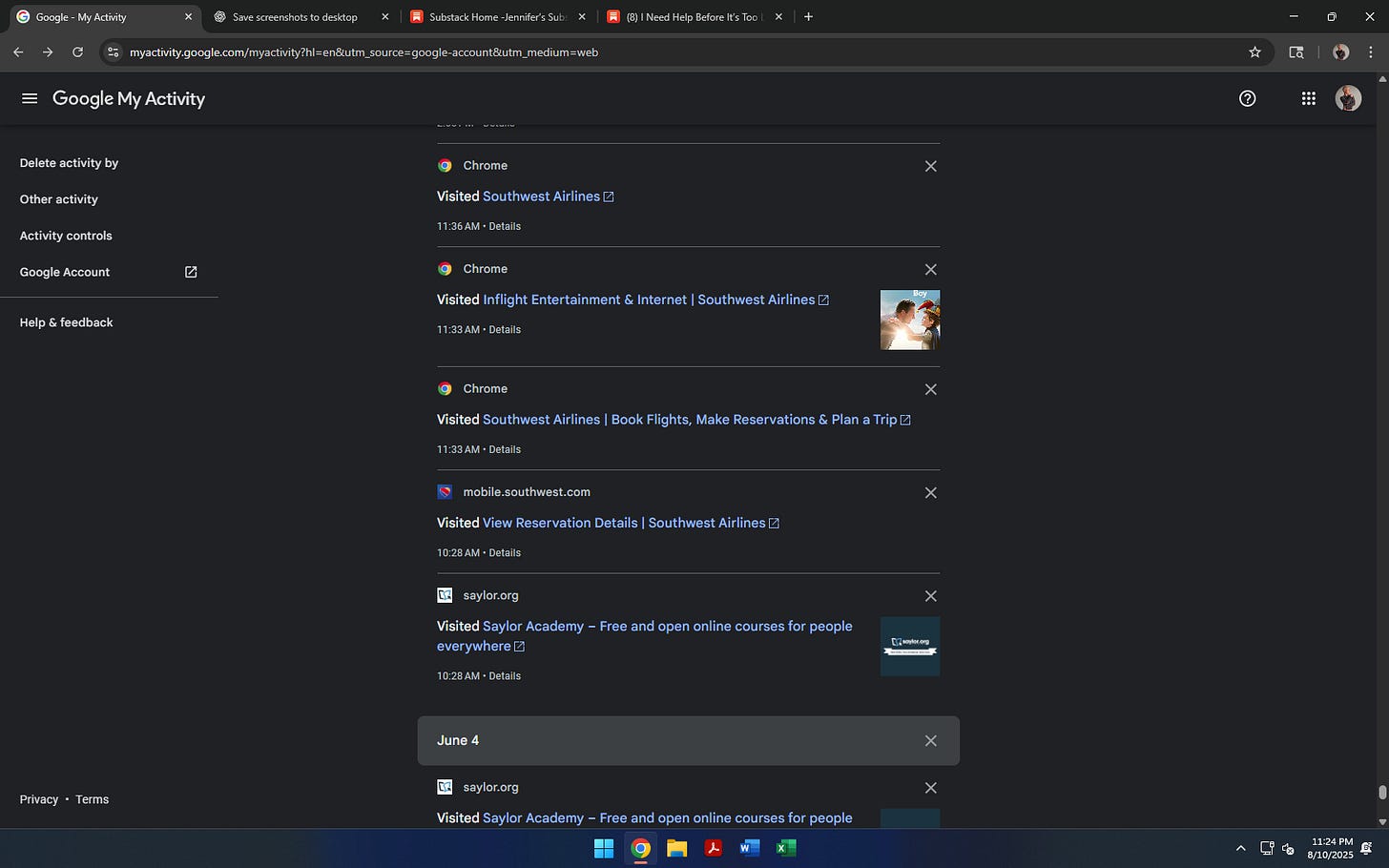Open the Privacy link
The width and height of the screenshot is (1389, 868).
pyautogui.click(x=39, y=799)
